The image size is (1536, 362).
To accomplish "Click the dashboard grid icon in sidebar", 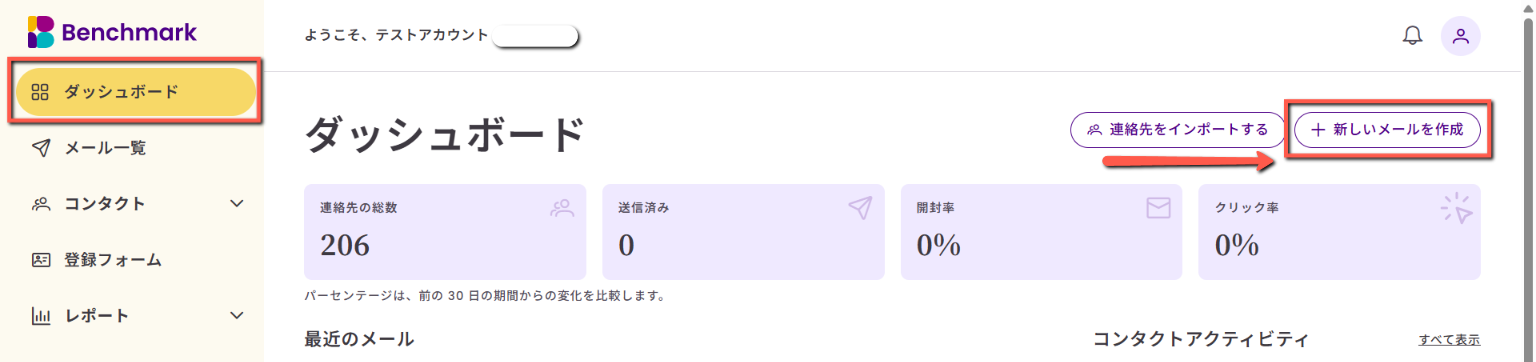I will (x=40, y=93).
